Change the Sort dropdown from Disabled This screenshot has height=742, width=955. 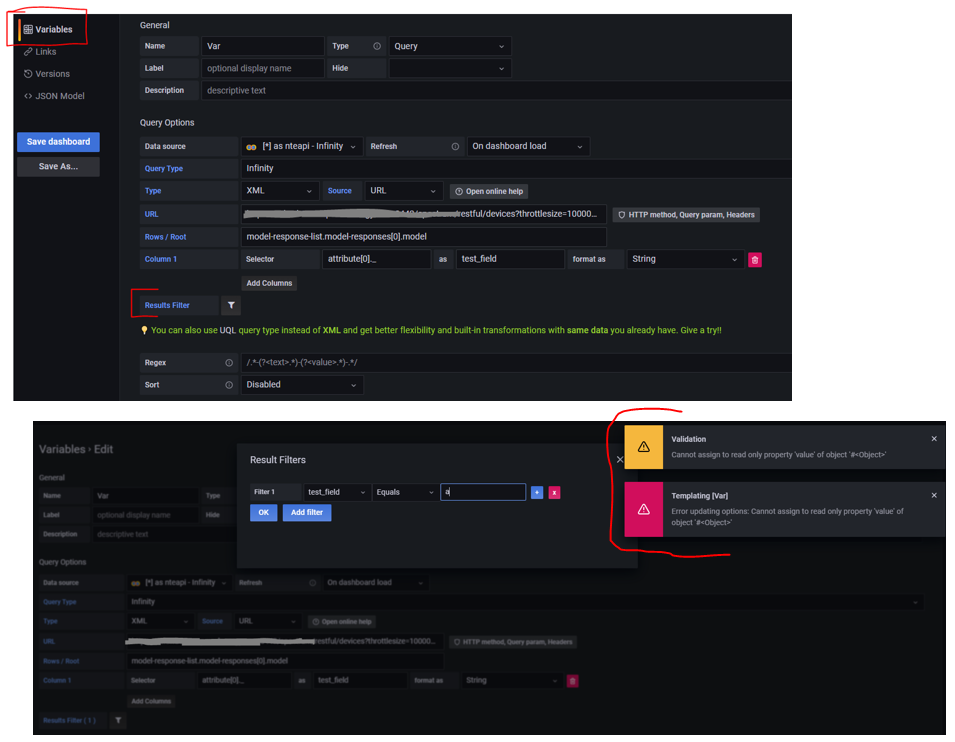click(302, 383)
